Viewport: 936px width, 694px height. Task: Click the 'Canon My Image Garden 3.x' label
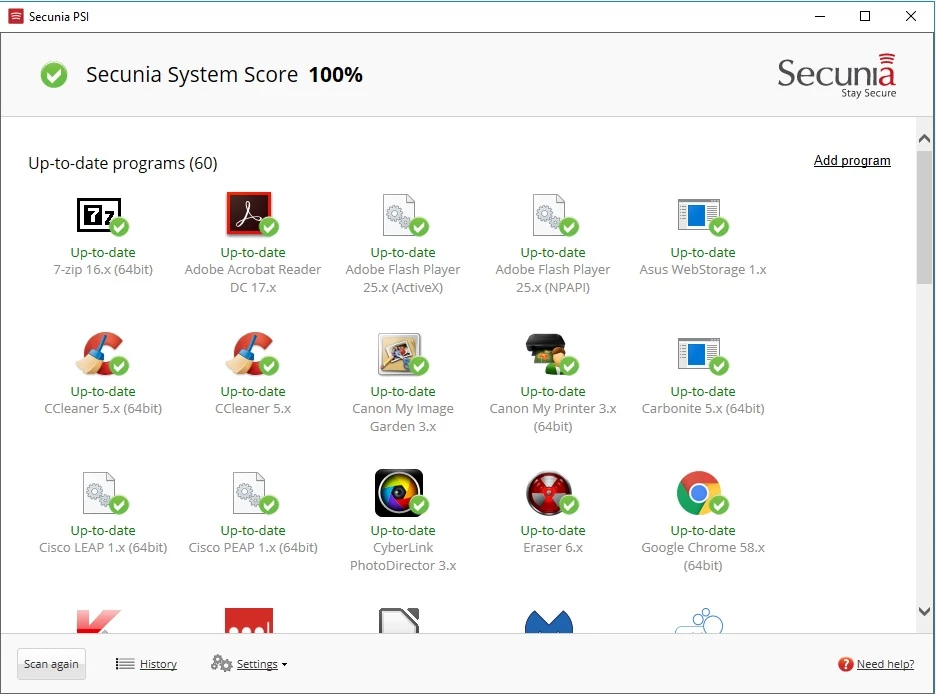(403, 417)
